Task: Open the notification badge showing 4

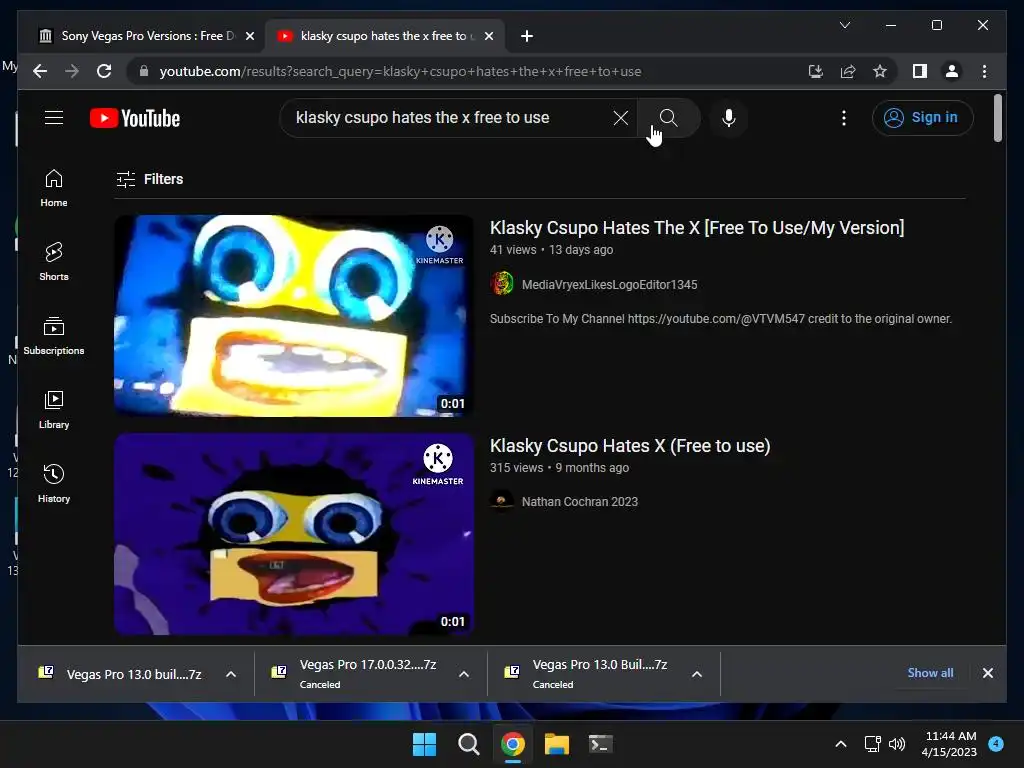Action: (996, 743)
